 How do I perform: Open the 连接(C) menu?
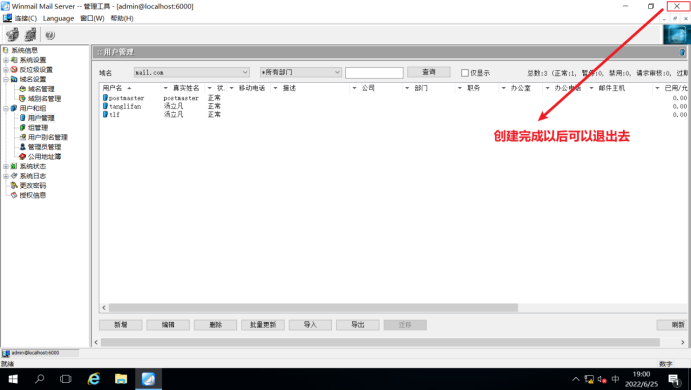(26, 19)
